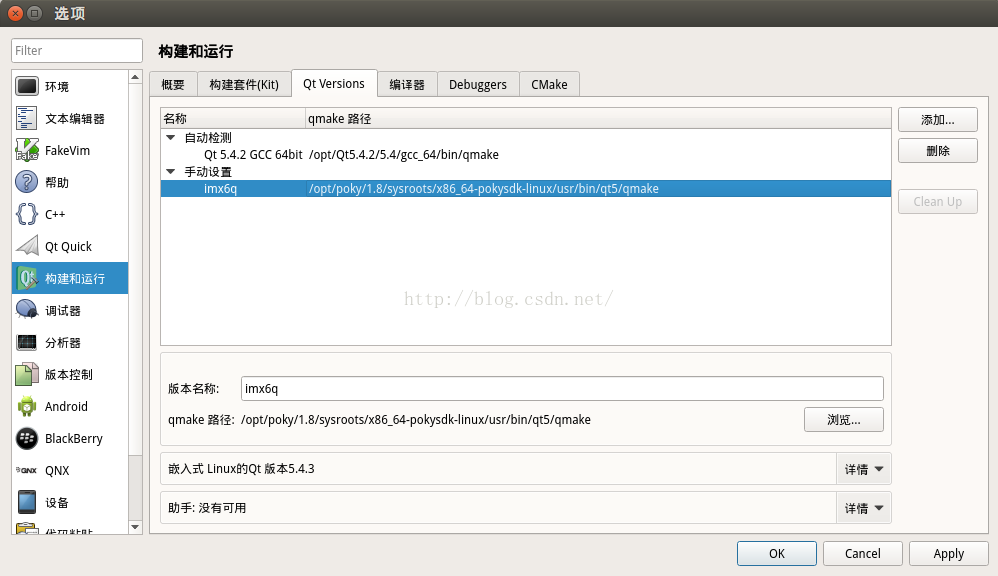Expand 详情 for 助手 row
Screen dimensions: 998x576
[x=864, y=508]
